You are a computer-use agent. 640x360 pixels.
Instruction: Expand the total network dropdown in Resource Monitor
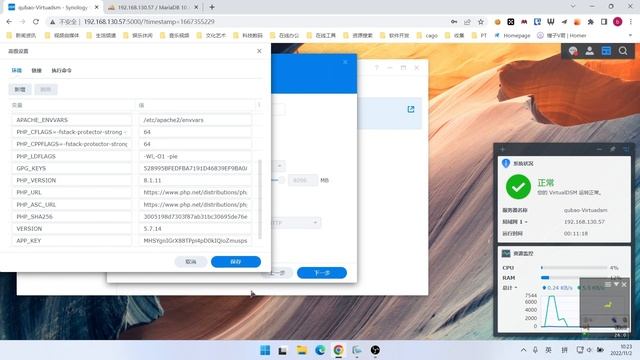pos(516,288)
